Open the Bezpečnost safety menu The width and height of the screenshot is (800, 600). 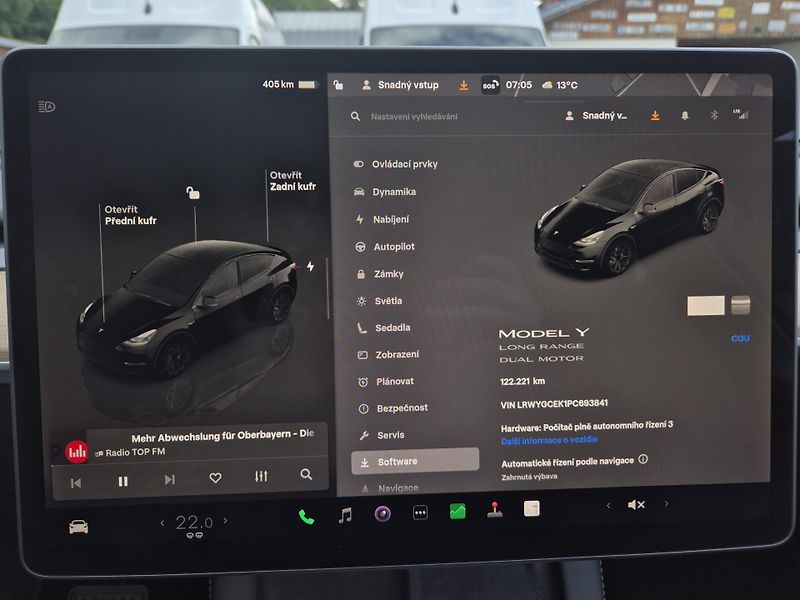[x=393, y=408]
